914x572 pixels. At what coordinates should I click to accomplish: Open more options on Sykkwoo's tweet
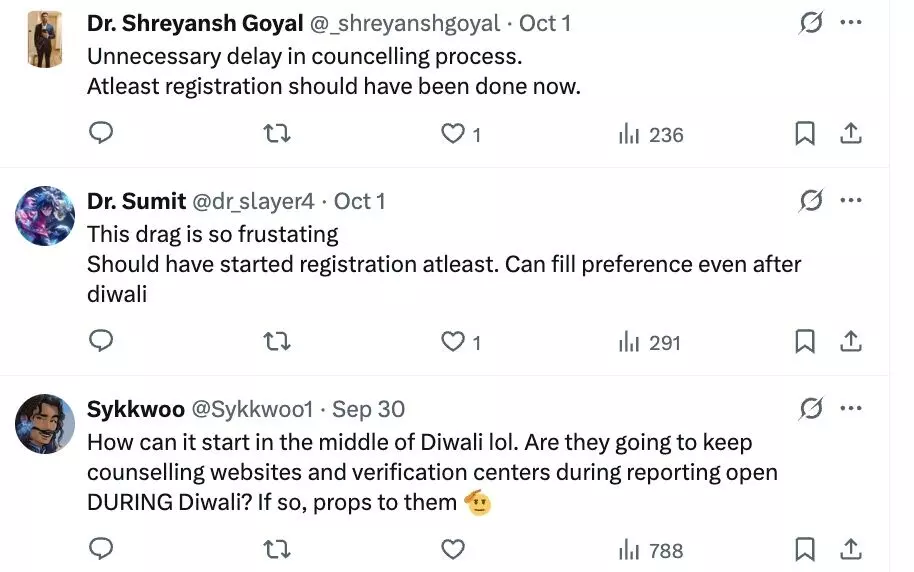(x=851, y=408)
